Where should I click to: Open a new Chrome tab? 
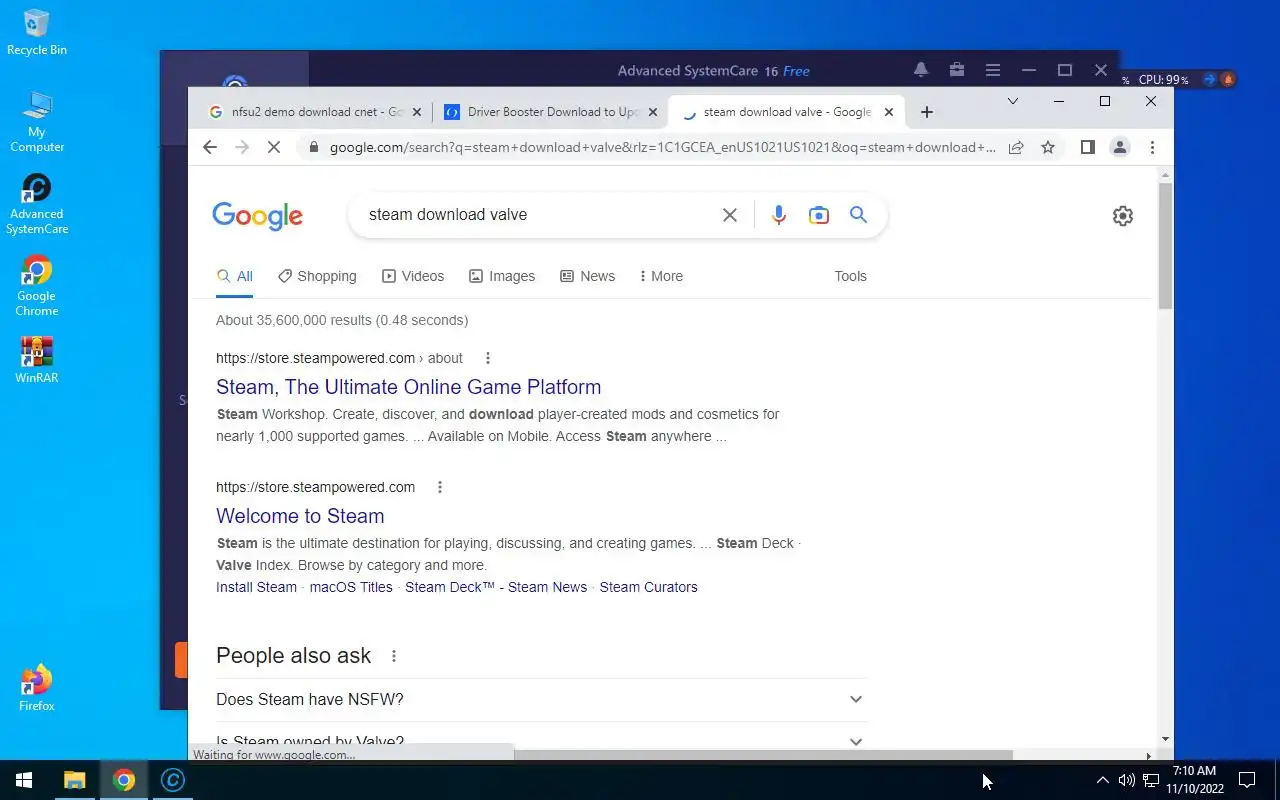click(926, 112)
